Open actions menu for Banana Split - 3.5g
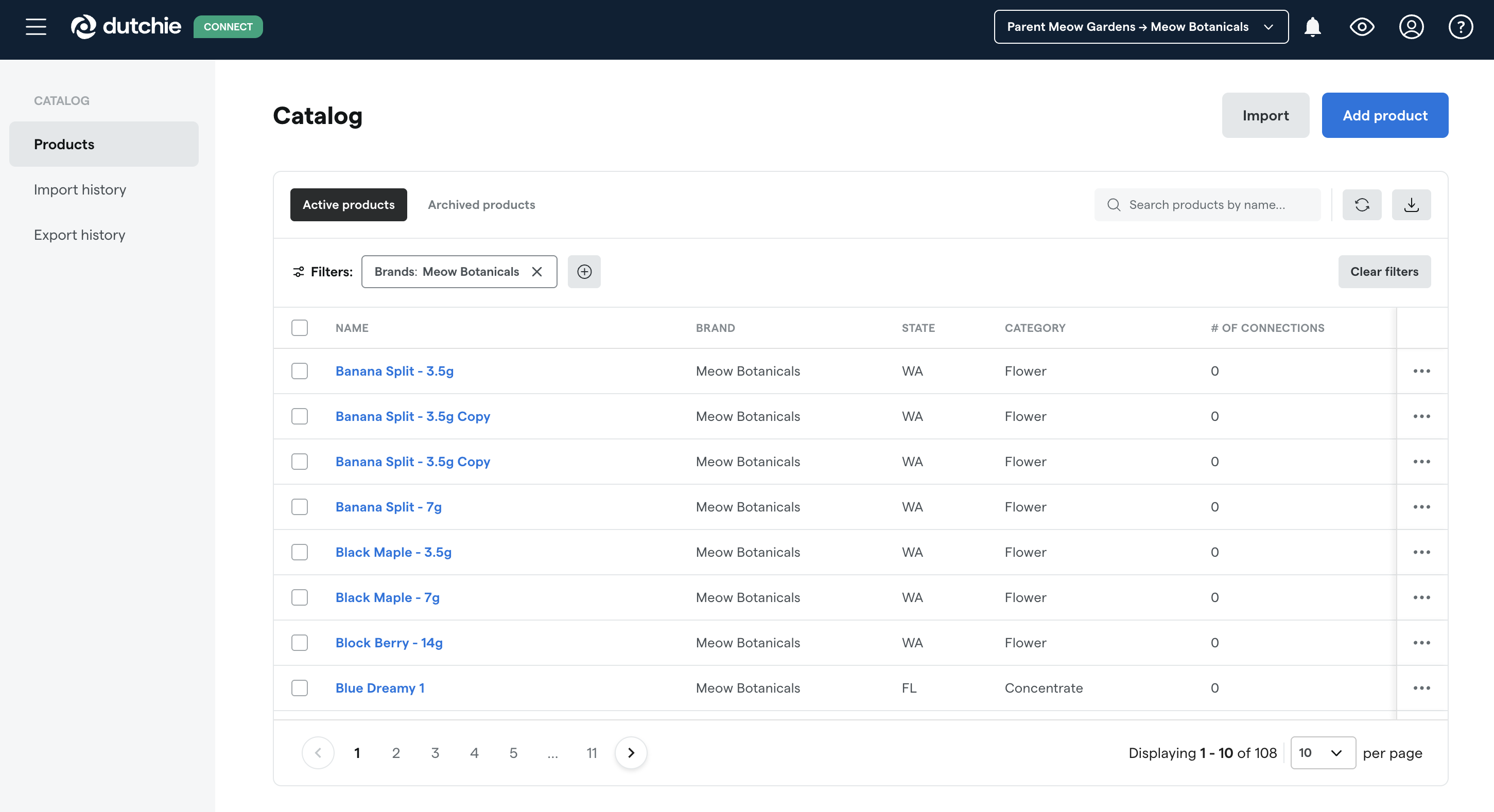This screenshot has height=812, width=1494. (x=1421, y=371)
